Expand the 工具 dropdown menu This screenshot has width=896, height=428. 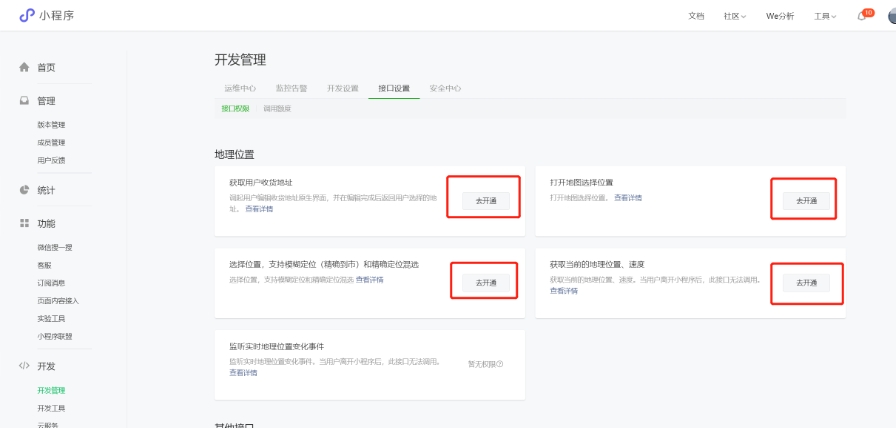point(825,16)
